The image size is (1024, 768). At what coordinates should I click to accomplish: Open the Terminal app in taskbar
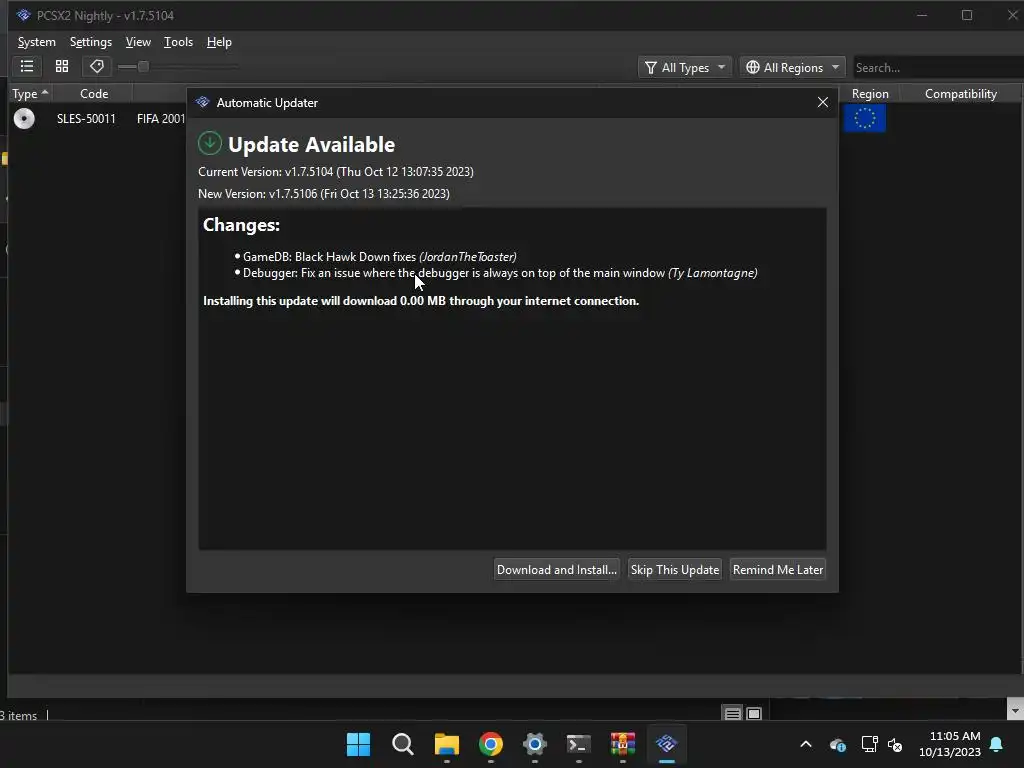pyautogui.click(x=579, y=744)
